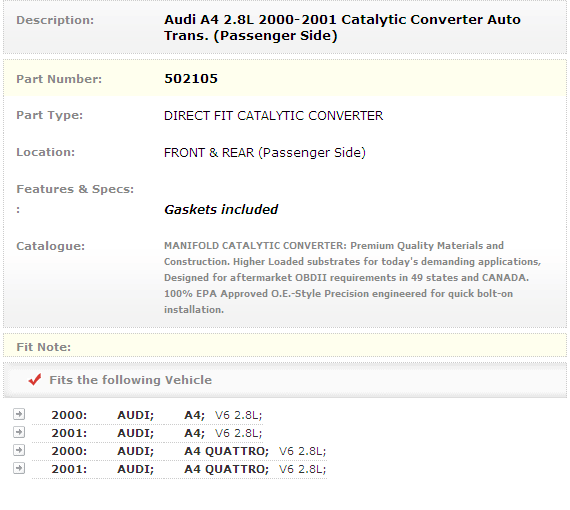Click the Part Type label
This screenshot has width=570, height=510.
[49, 115]
